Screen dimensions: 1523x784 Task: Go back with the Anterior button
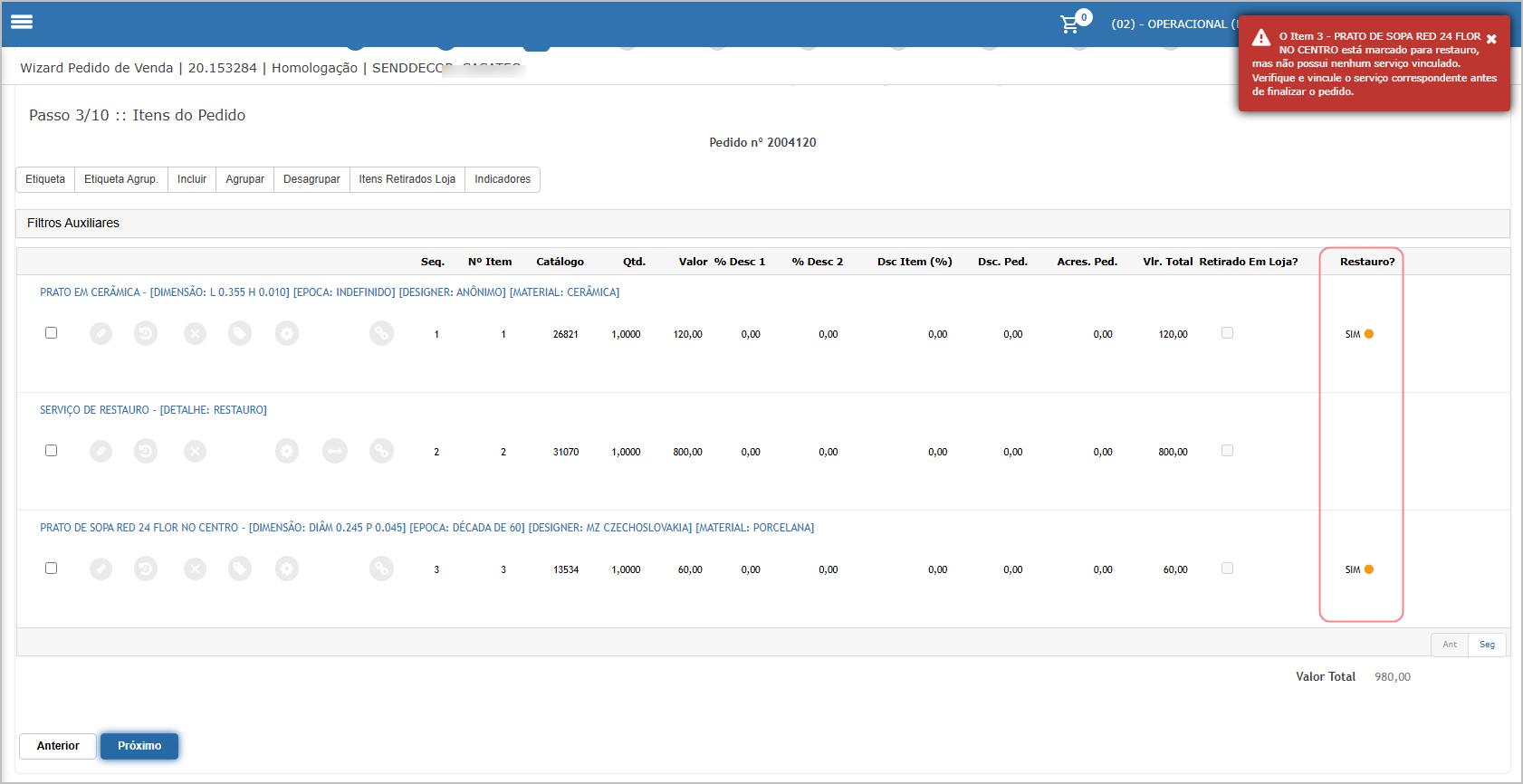tap(58, 746)
